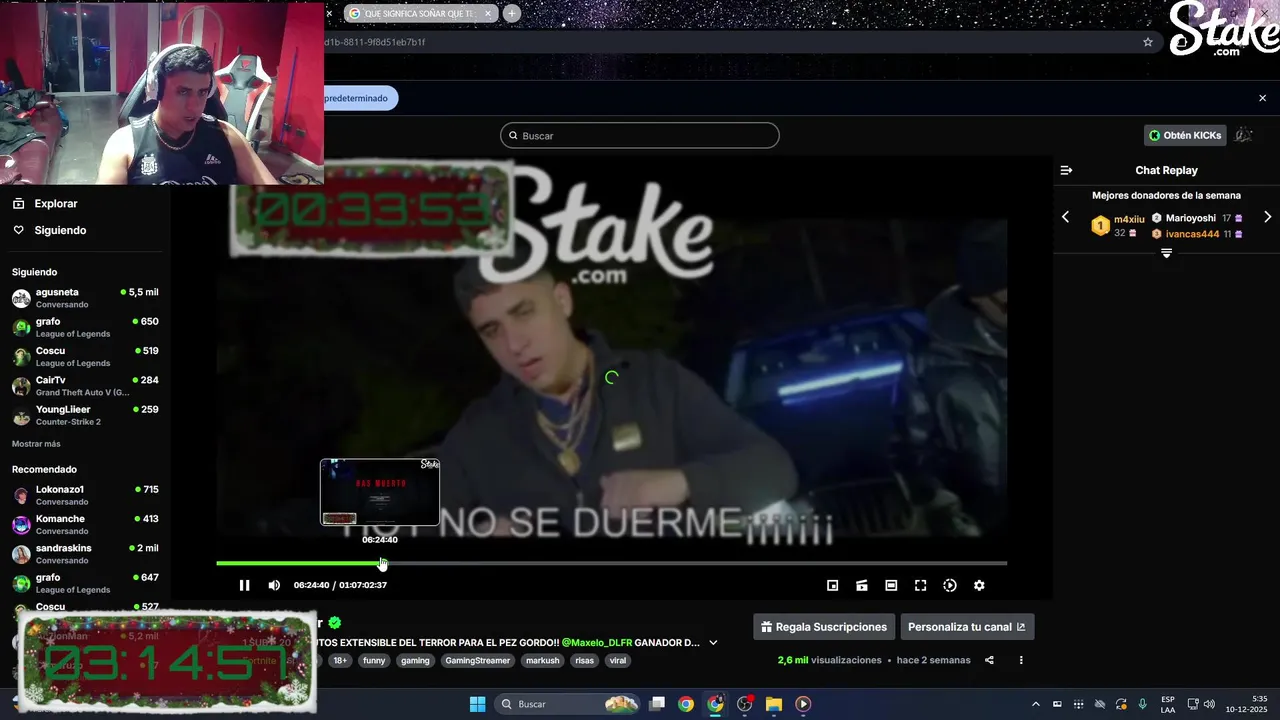This screenshot has width=1280, height=720.
Task: Open Google Chrome from the taskbar
Action: (686, 704)
